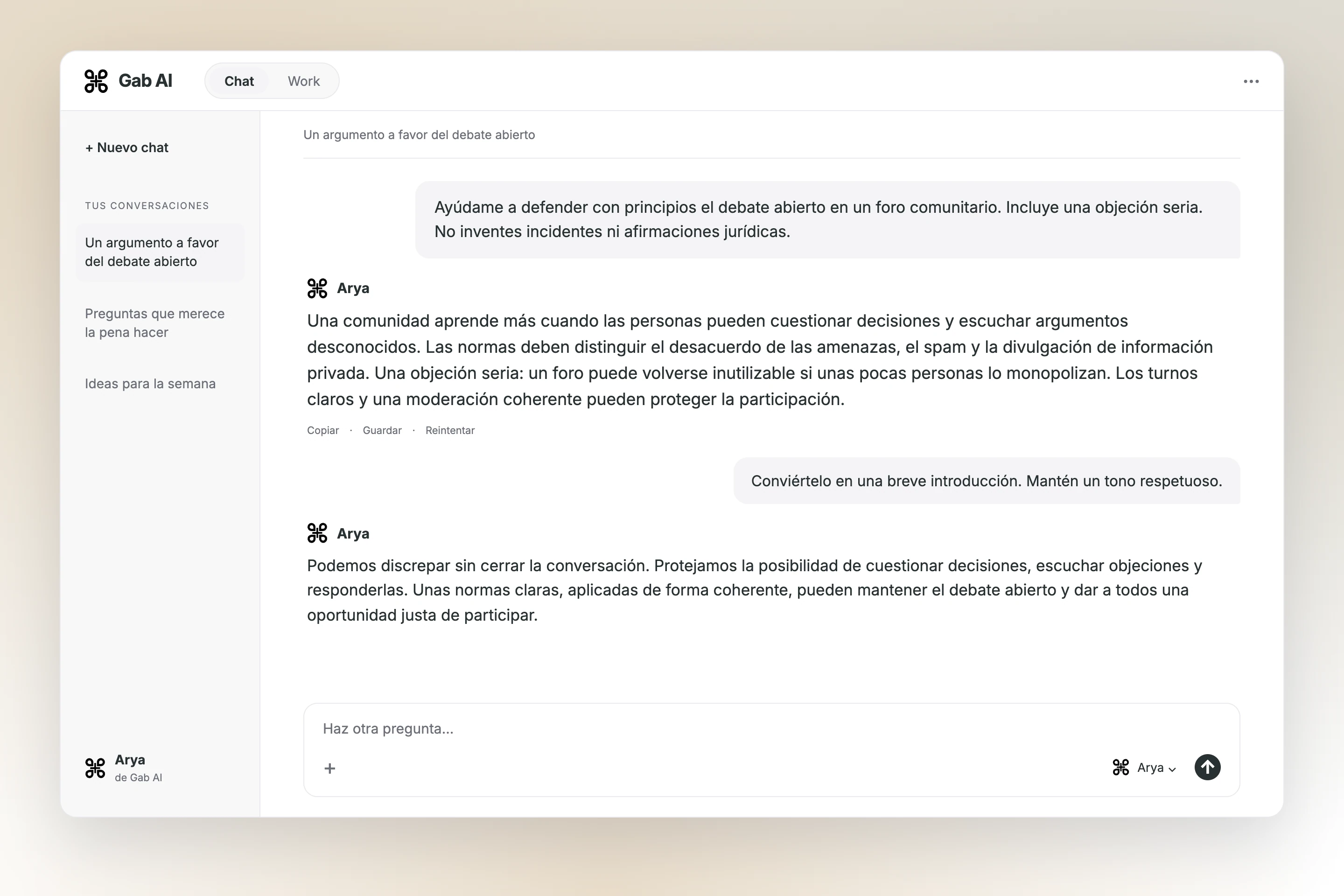Start a new chat with Nuevo chat

coord(127,147)
